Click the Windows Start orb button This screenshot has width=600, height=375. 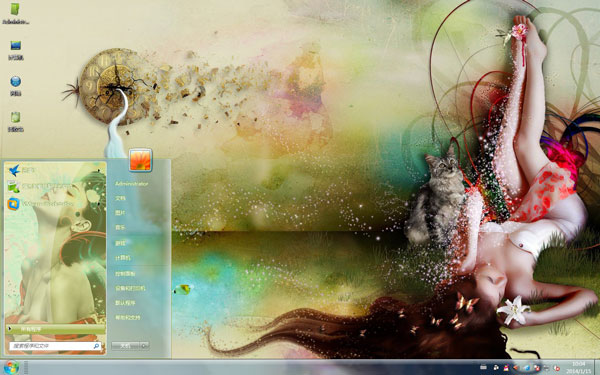(x=11, y=368)
